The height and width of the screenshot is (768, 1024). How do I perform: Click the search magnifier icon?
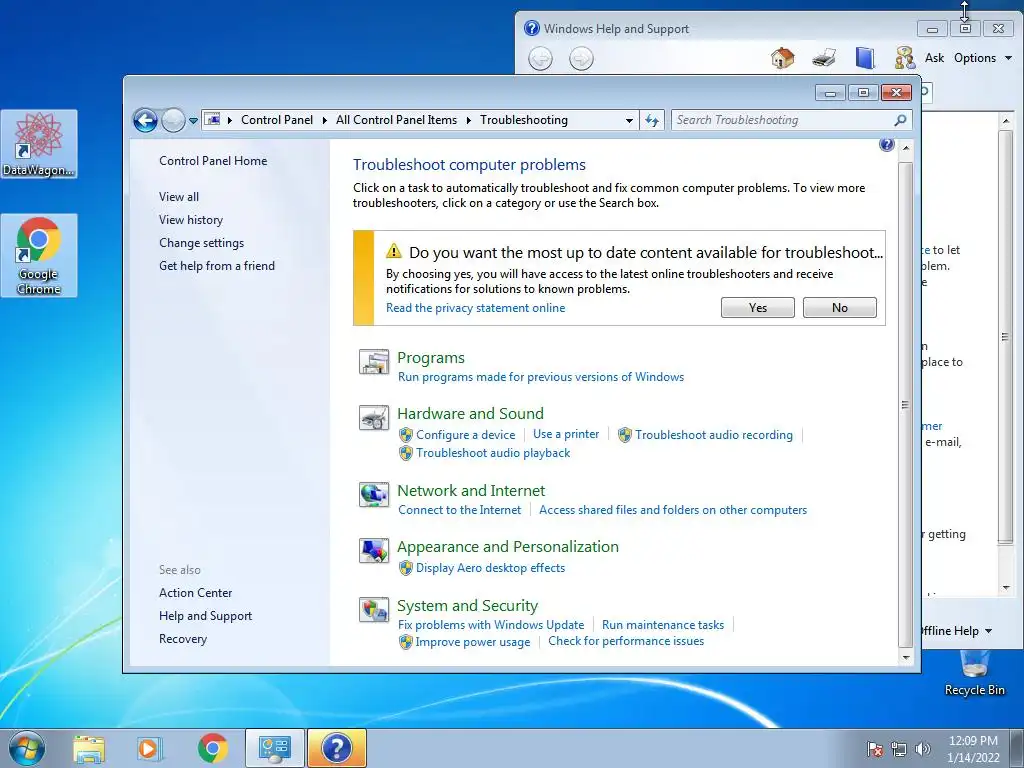[x=901, y=120]
